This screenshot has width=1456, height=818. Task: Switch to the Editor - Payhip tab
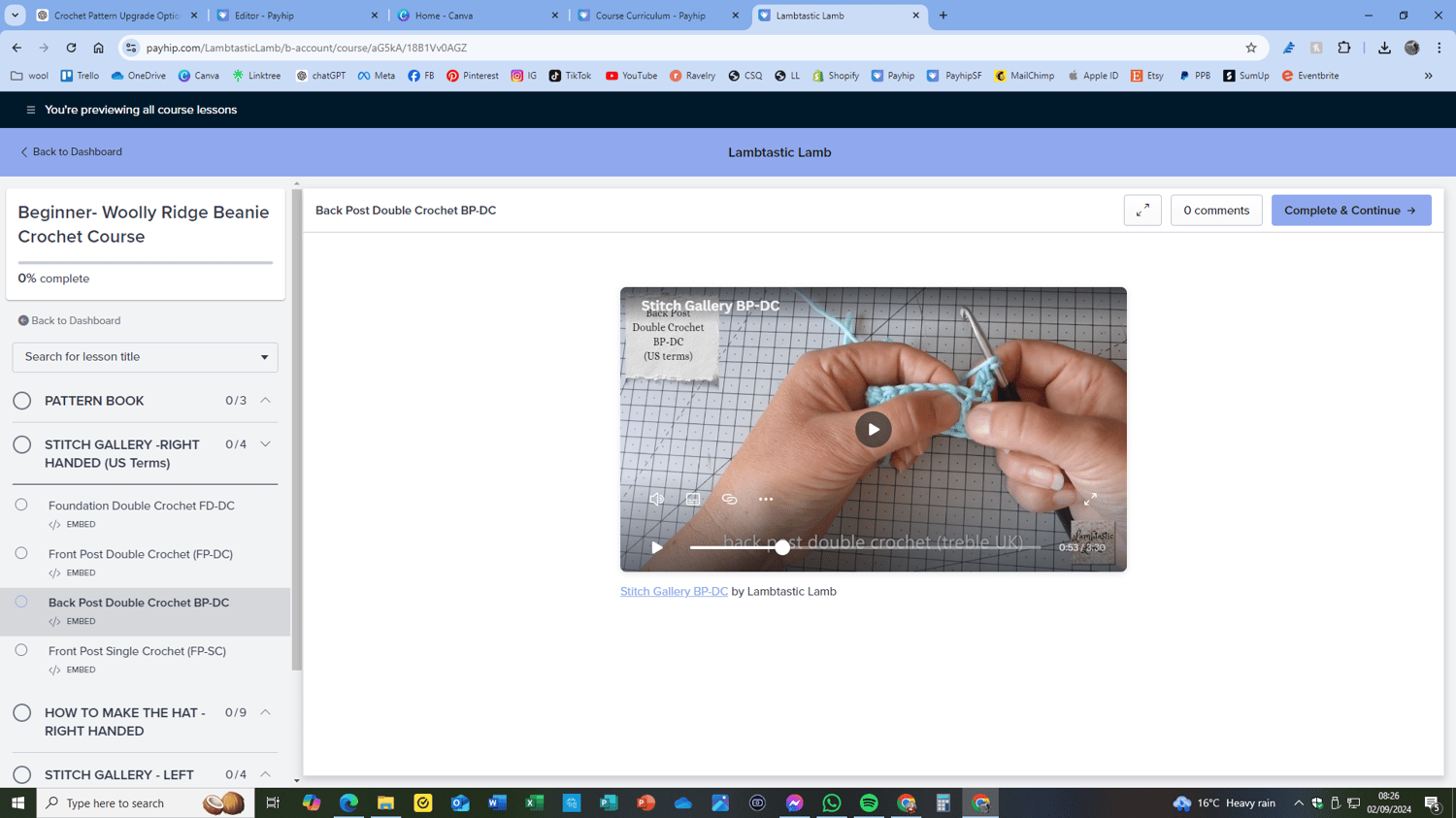pyautogui.click(x=296, y=16)
